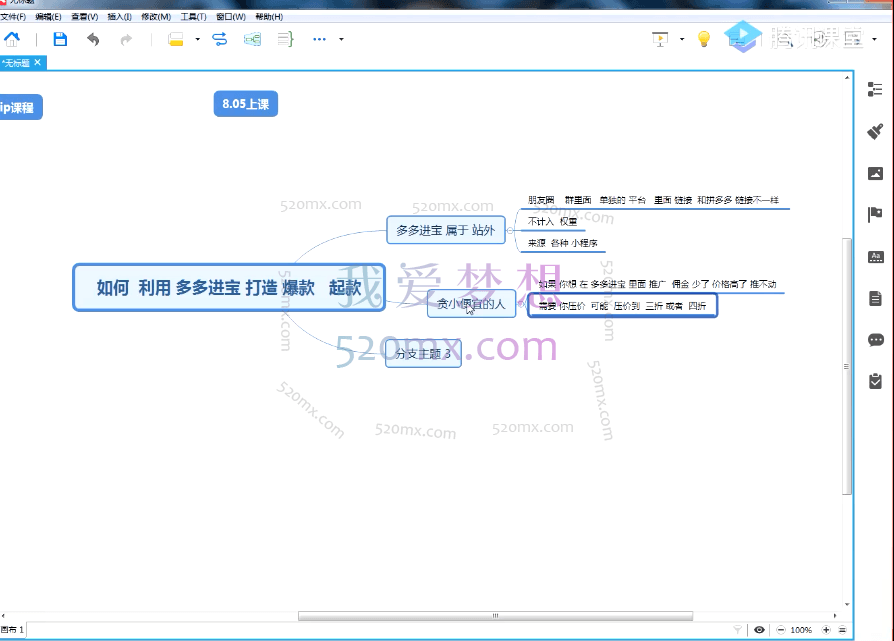The width and height of the screenshot is (894, 641).
Task: Toggle the eye visibility icon in status bar
Action: pyautogui.click(x=760, y=630)
